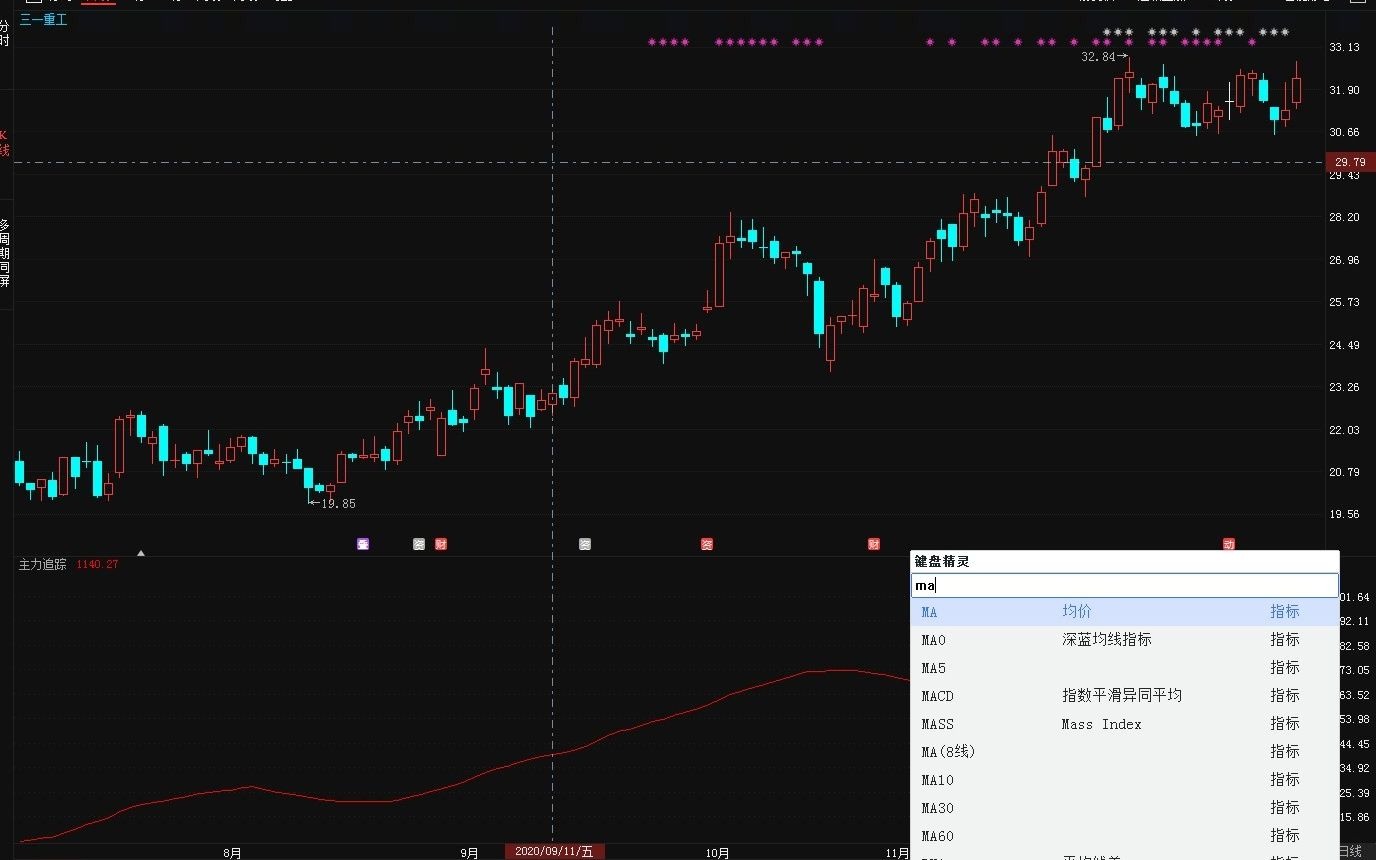Screen dimensions: 1376x860
Task: Switch to the 分时 view tab
Action: tap(5, 33)
